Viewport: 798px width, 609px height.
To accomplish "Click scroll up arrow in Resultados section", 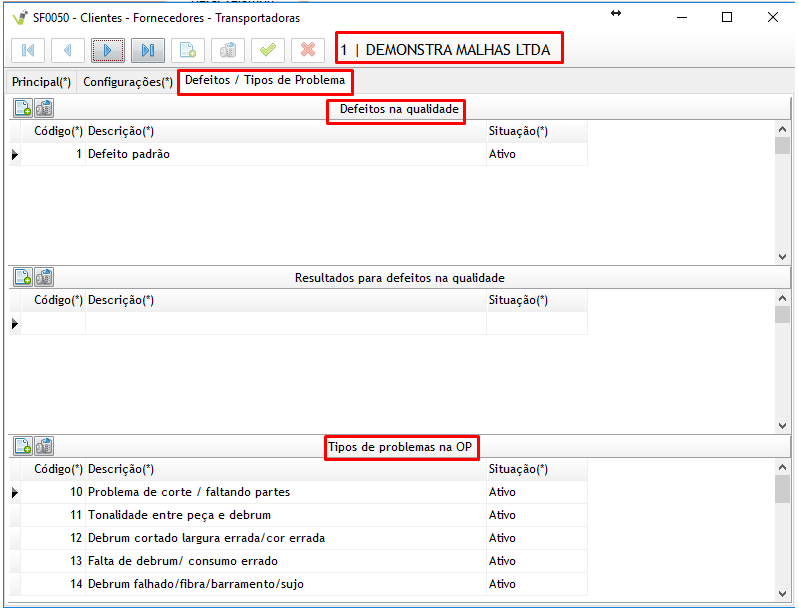I will (782, 298).
